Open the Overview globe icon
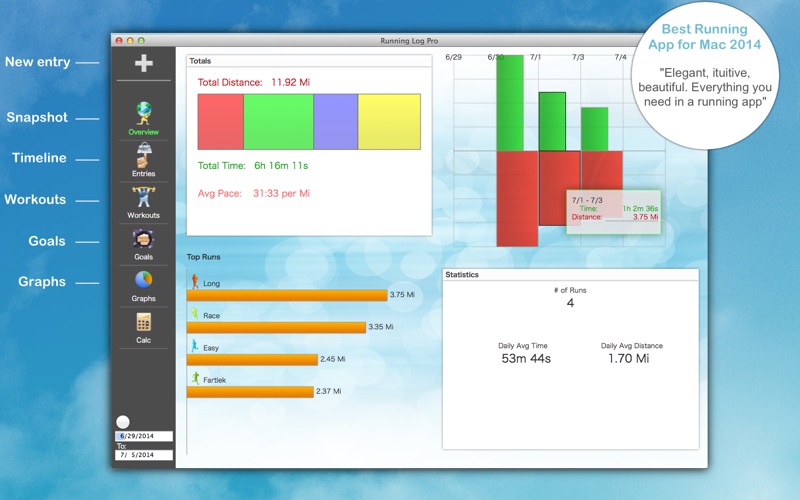This screenshot has width=800, height=500. pyautogui.click(x=143, y=113)
